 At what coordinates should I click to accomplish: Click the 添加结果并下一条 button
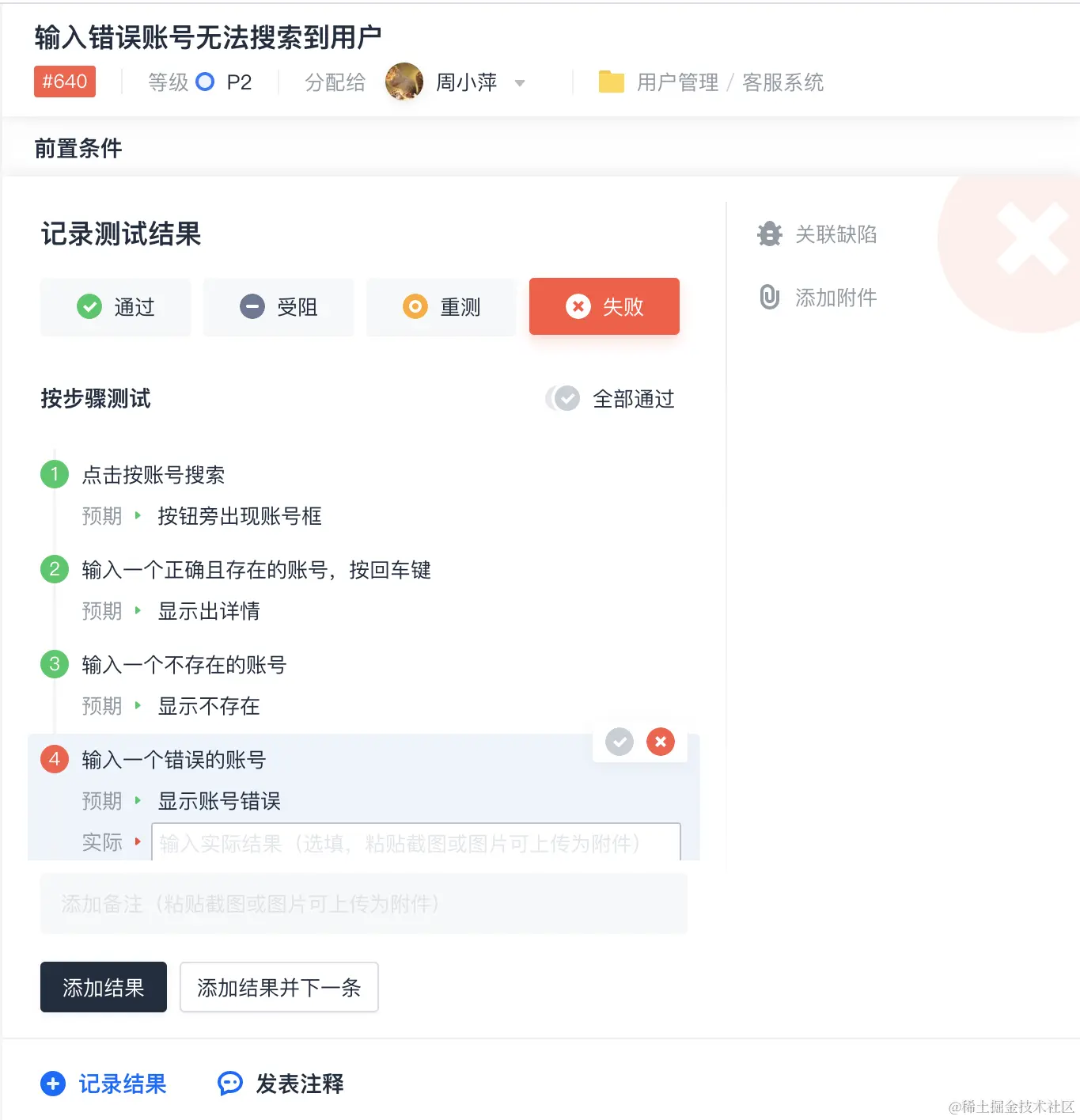pyautogui.click(x=279, y=987)
